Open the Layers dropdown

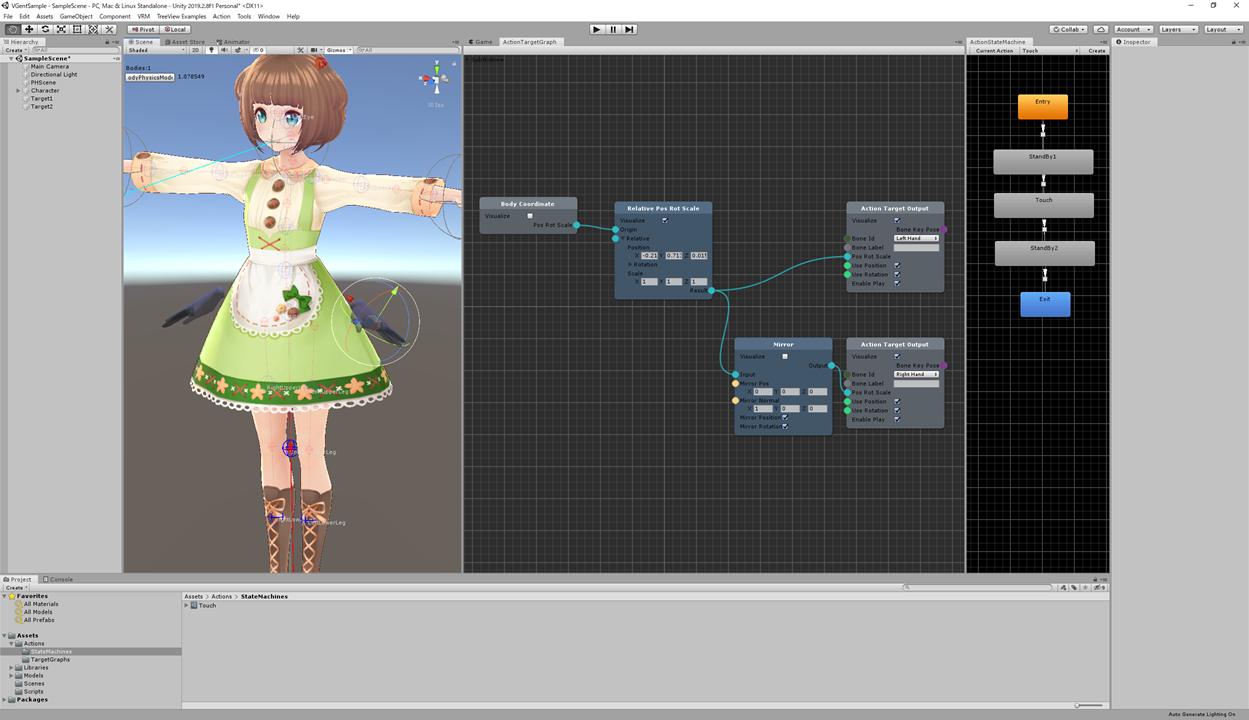tap(1177, 29)
